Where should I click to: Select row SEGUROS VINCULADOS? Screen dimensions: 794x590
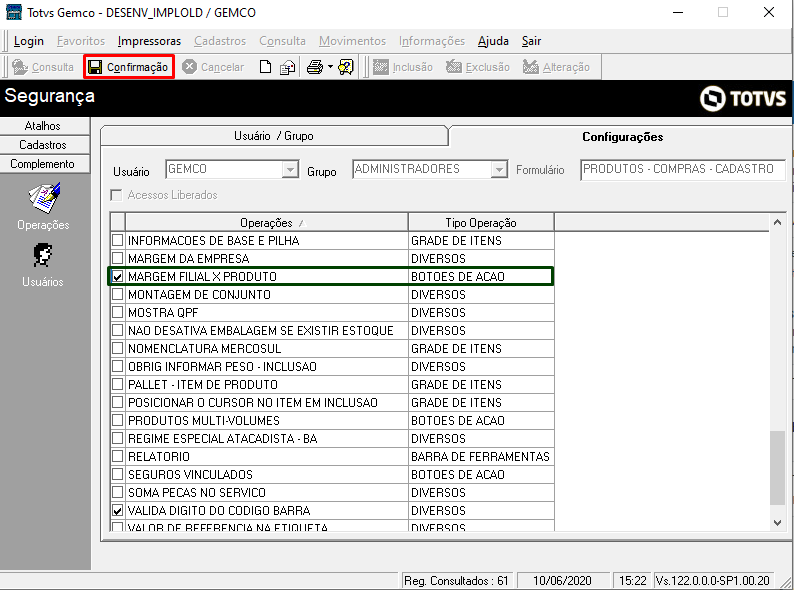332,475
